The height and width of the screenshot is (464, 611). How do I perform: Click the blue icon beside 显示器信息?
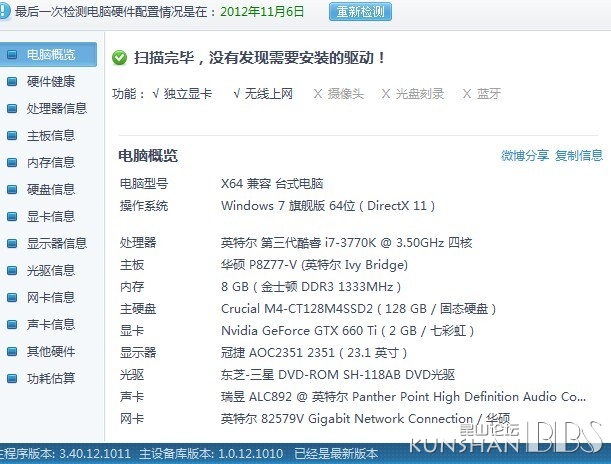click(x=12, y=243)
